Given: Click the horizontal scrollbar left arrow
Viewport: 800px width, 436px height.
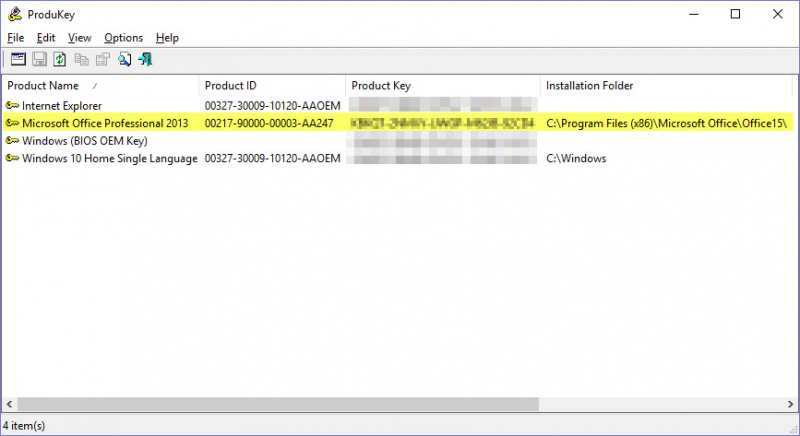Looking at the screenshot, I should (9, 404).
